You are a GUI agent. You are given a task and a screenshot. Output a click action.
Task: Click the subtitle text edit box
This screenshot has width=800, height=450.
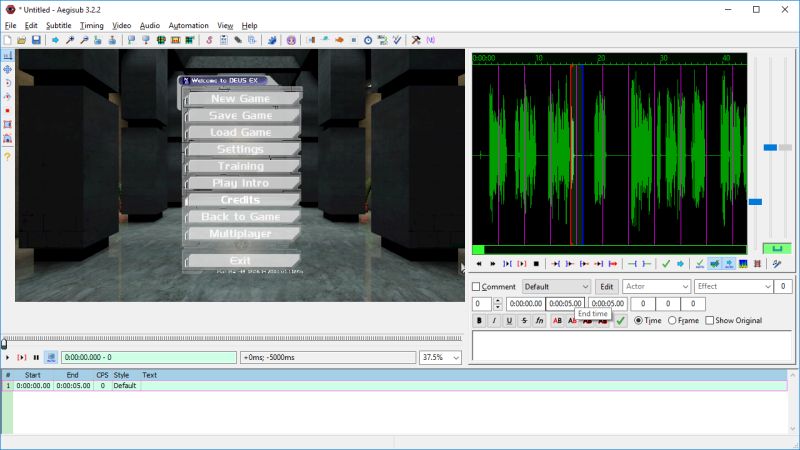(x=632, y=345)
